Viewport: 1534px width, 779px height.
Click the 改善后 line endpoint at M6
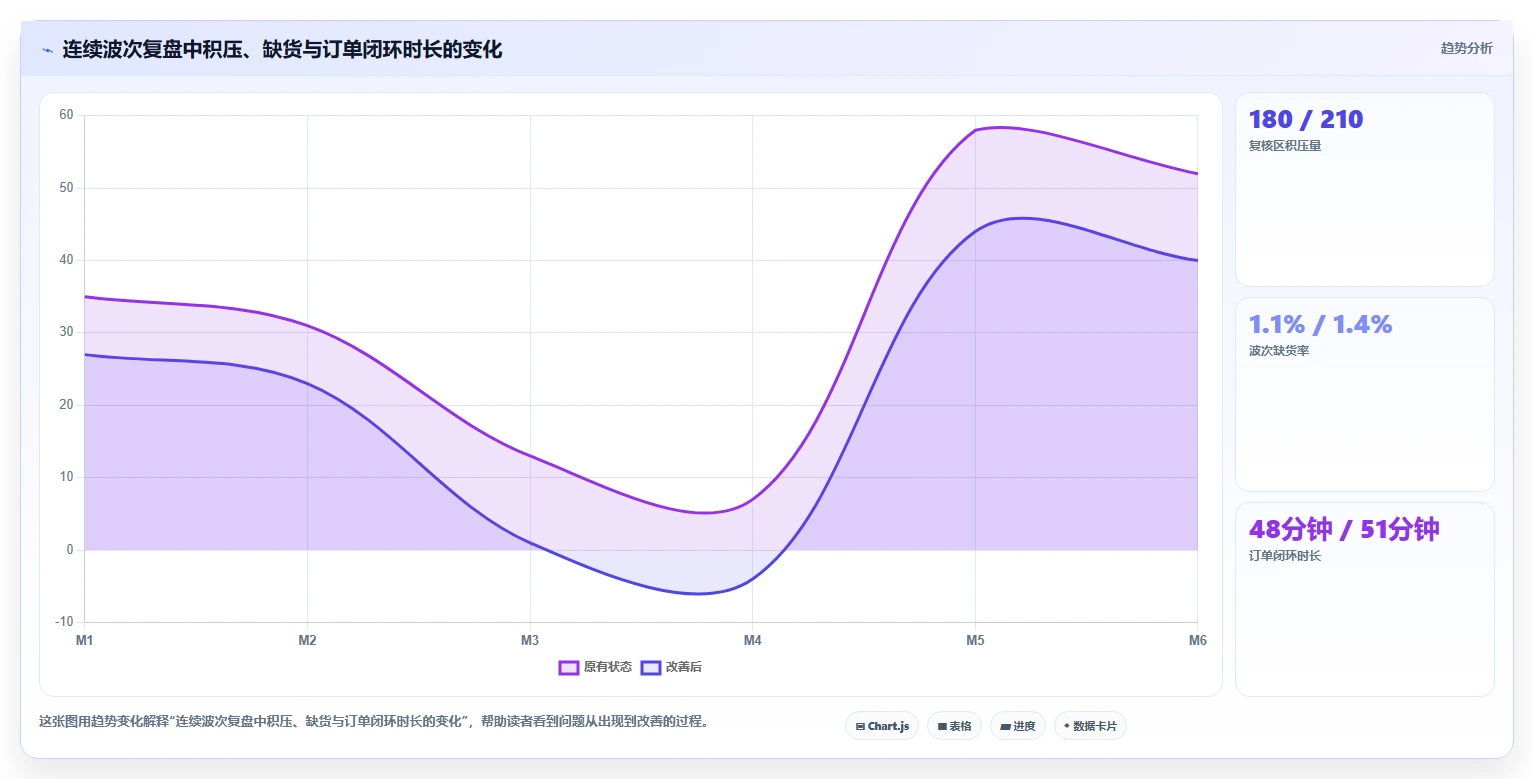pos(1197,260)
